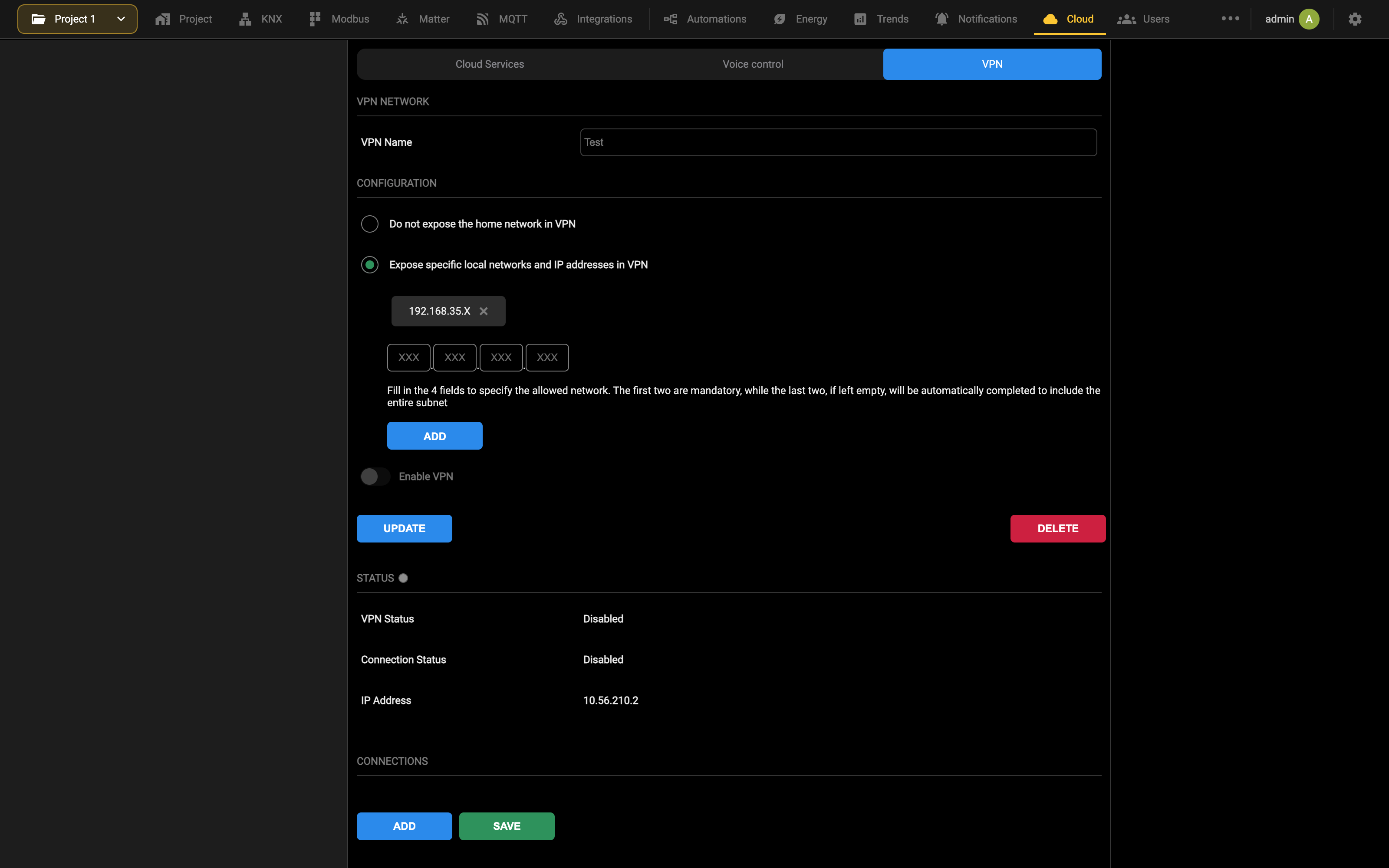
Task: Click the UPDATE button
Action: pos(404,529)
